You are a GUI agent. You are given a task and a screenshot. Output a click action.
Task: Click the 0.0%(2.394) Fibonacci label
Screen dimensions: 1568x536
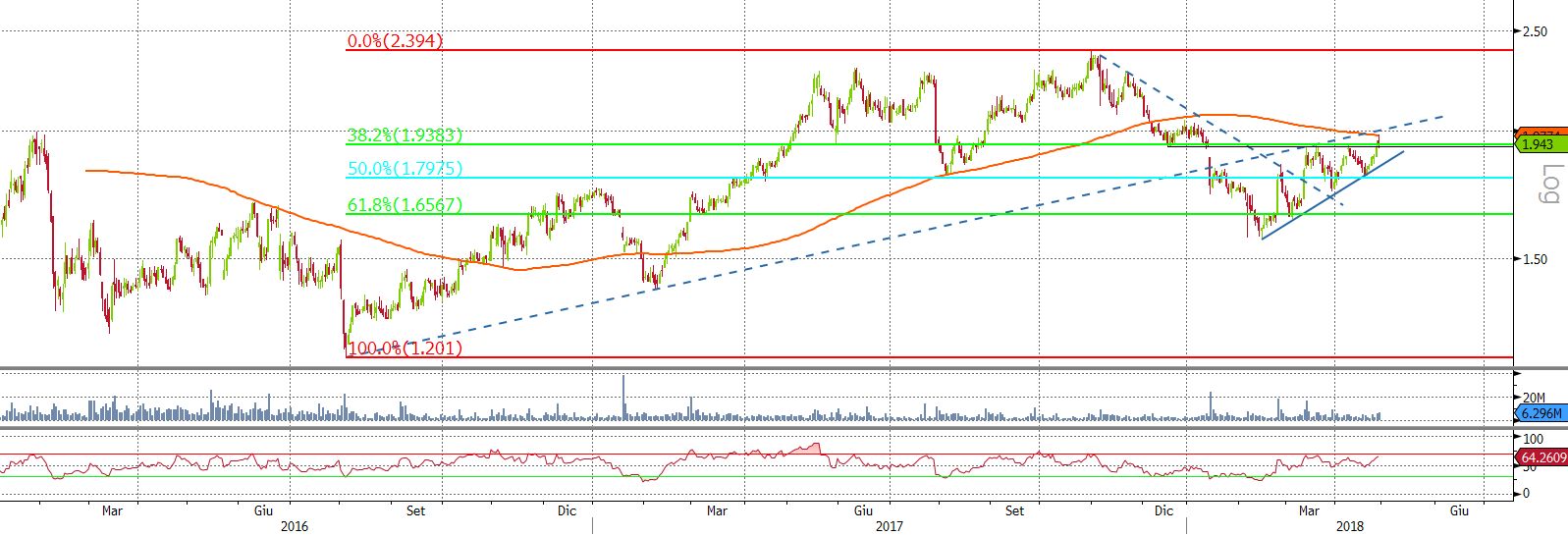coord(395,41)
